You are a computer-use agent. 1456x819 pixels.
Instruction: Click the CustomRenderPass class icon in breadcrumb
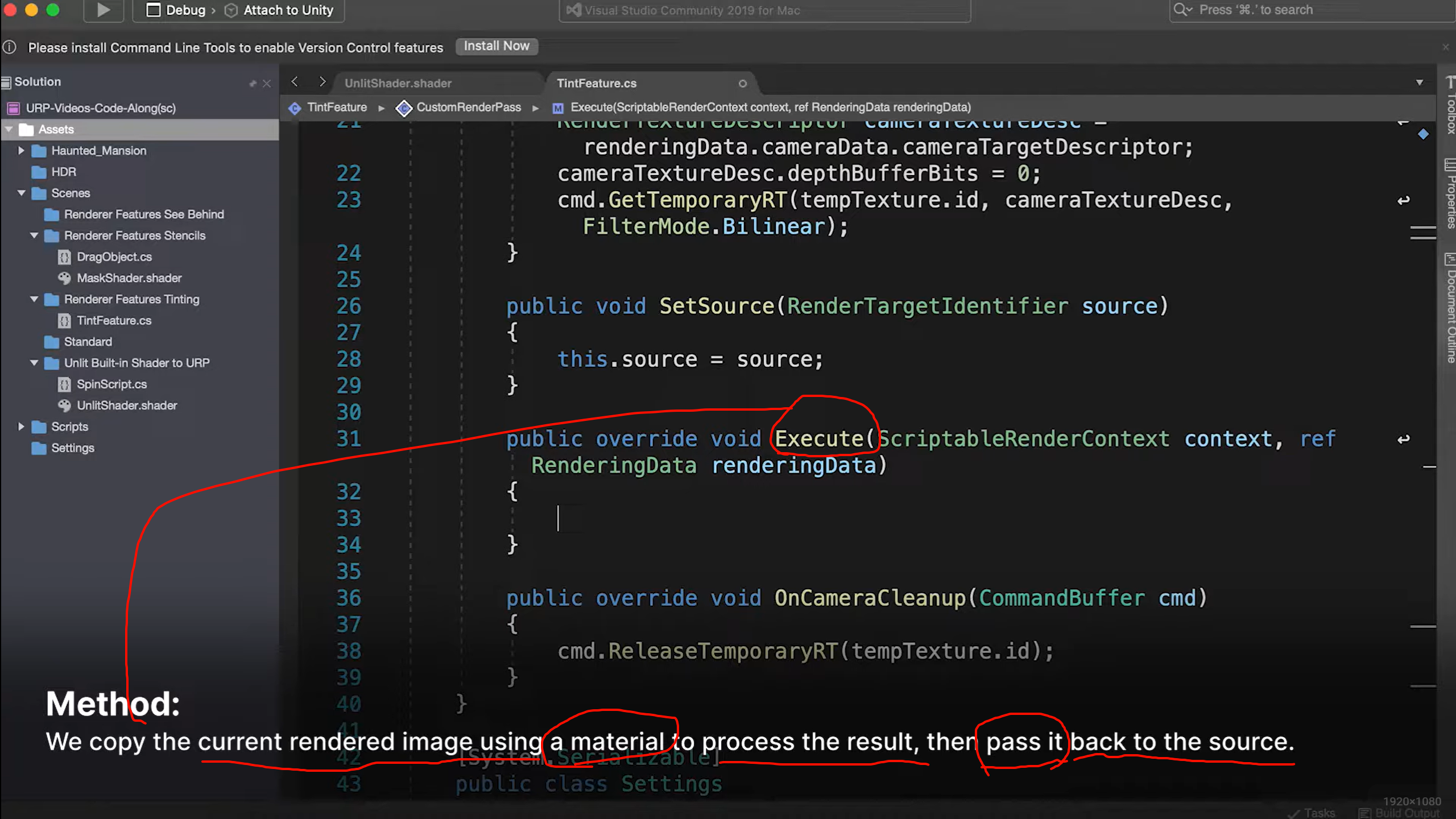[404, 108]
